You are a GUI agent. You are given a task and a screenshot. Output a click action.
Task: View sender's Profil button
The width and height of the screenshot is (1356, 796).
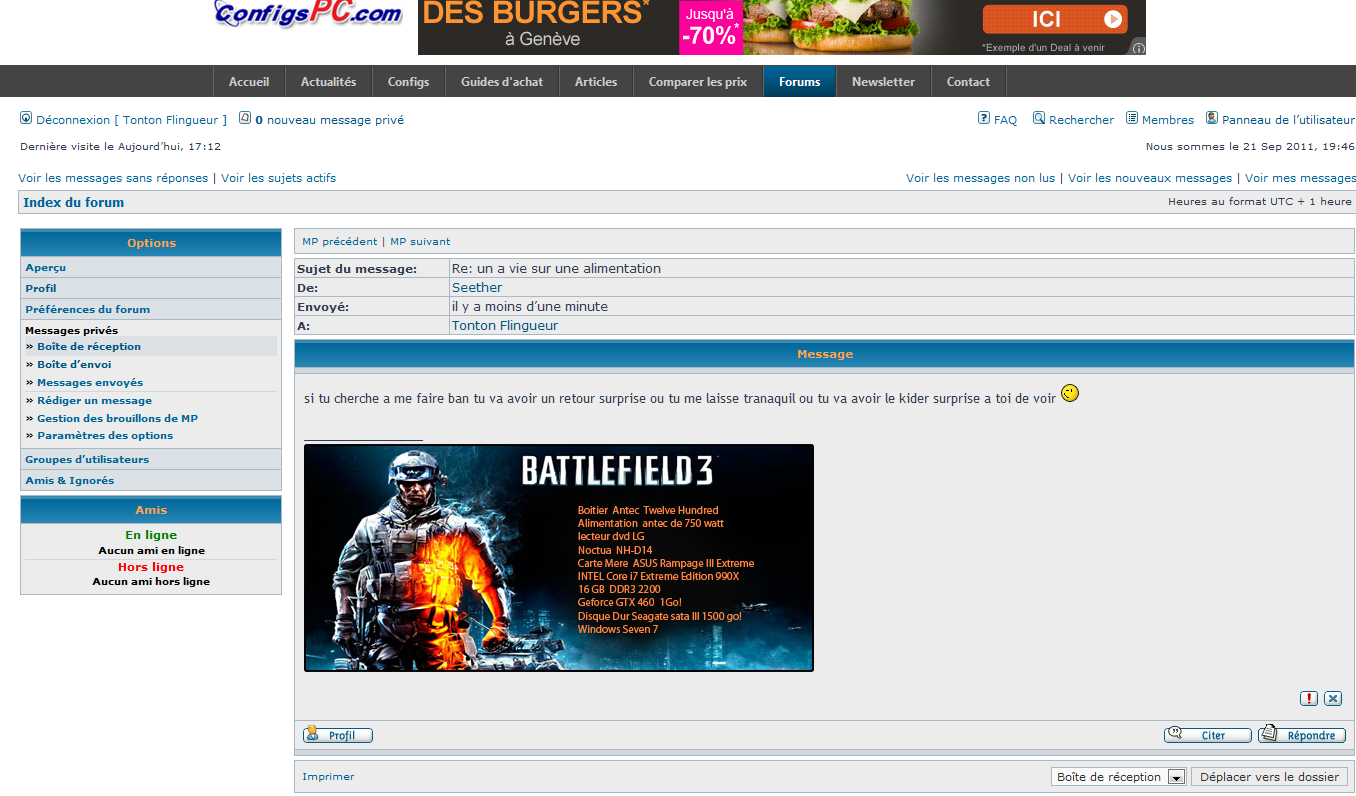click(338, 735)
